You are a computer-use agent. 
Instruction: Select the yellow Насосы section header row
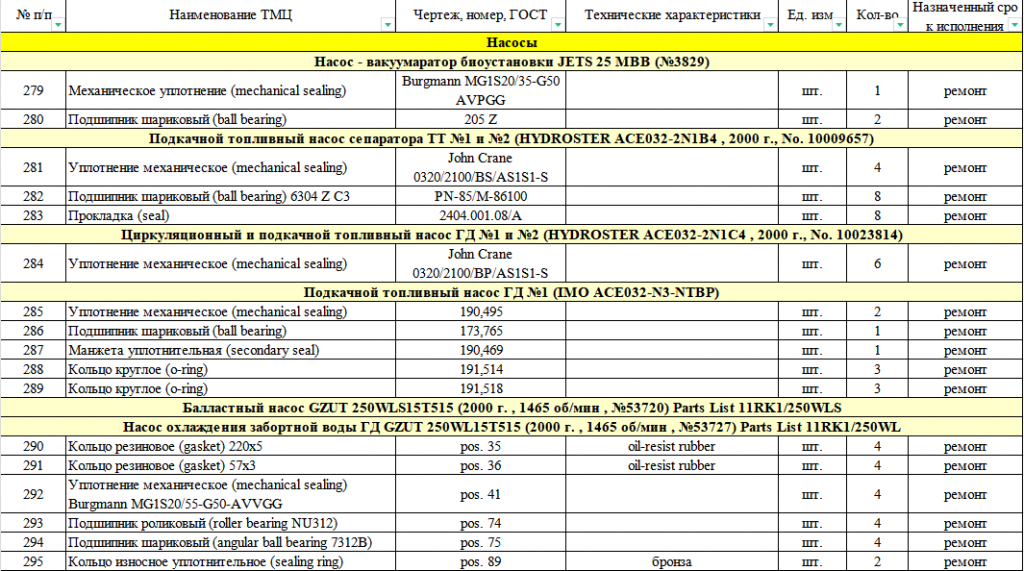coord(512,43)
